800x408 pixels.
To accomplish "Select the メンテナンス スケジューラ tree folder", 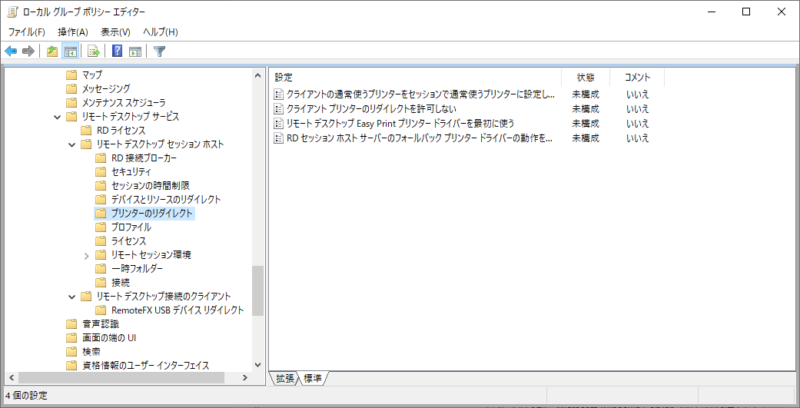I will (124, 103).
